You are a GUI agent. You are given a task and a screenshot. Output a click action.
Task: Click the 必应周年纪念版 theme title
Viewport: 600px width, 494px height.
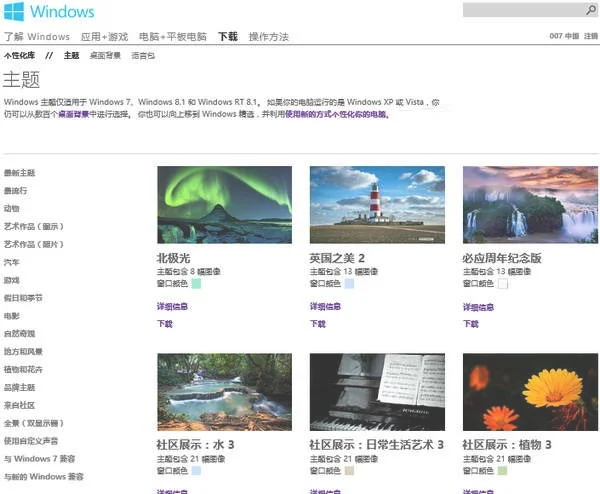coord(502,258)
